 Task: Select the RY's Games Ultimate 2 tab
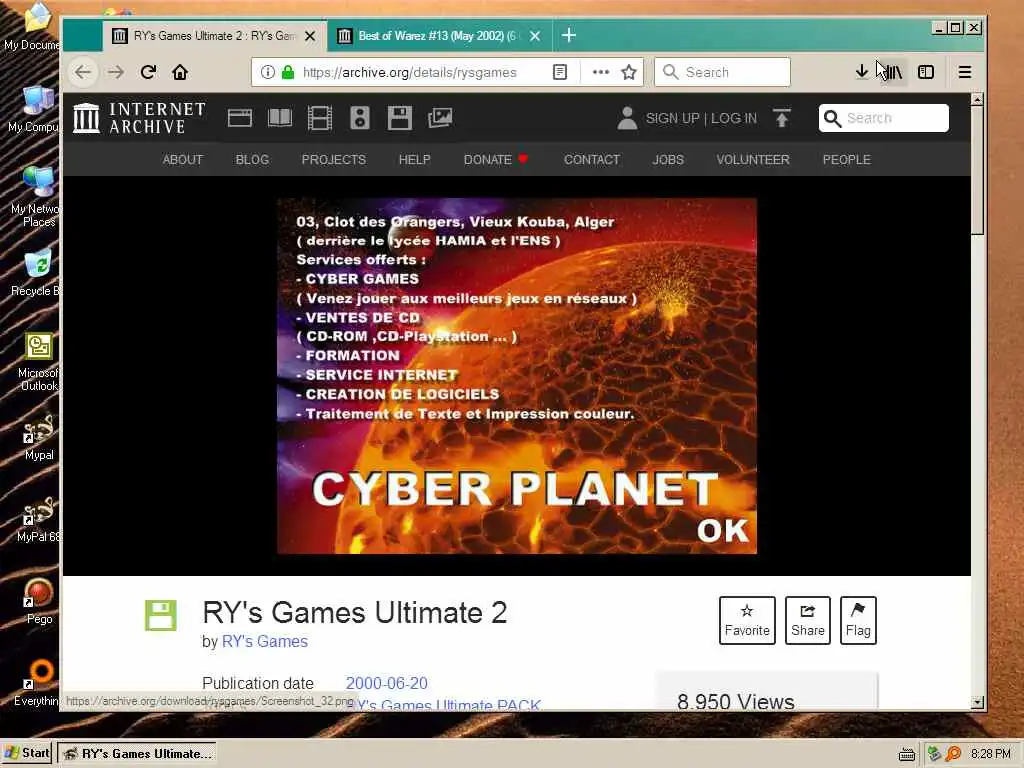[x=214, y=36]
